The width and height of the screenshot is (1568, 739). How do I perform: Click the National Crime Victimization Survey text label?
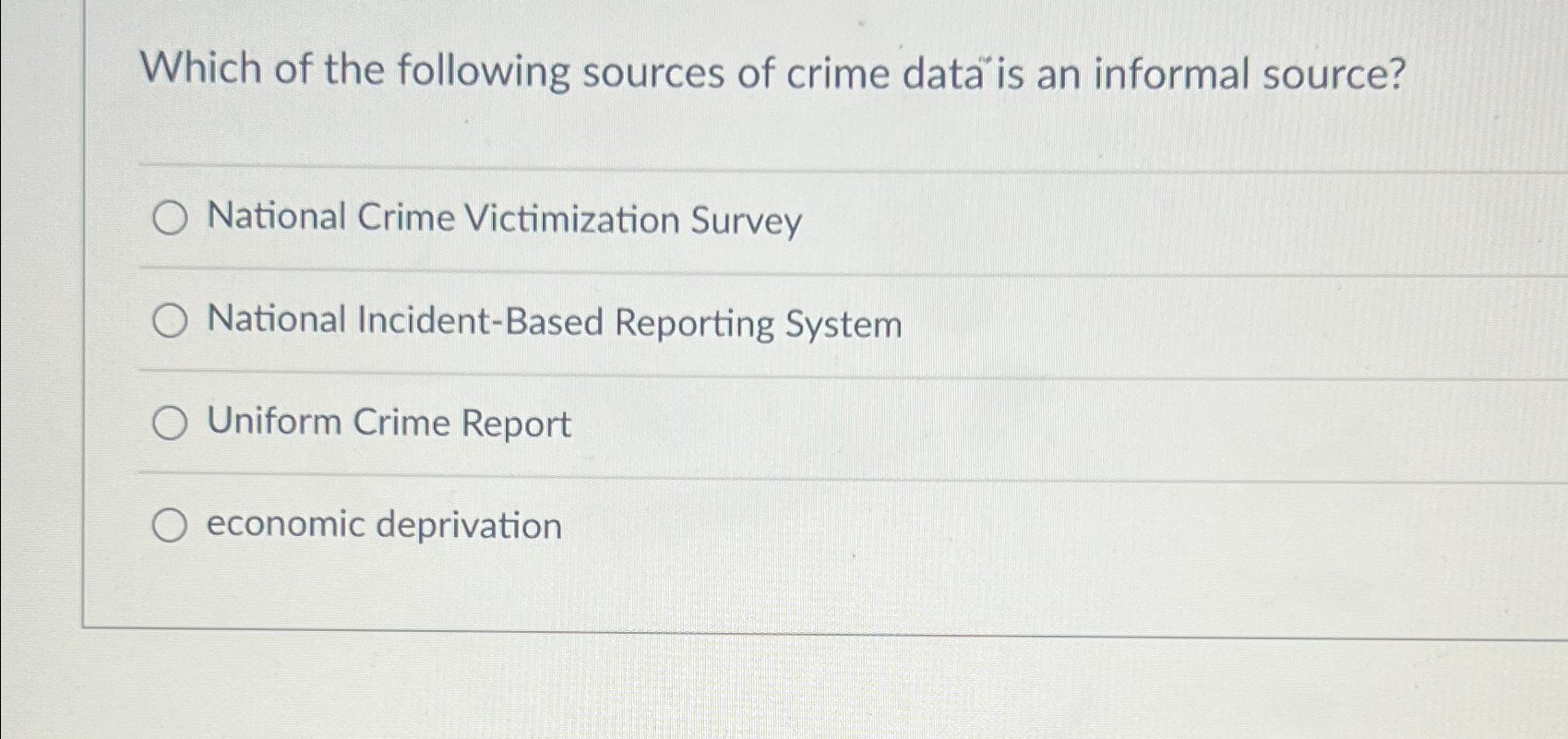click(x=503, y=220)
